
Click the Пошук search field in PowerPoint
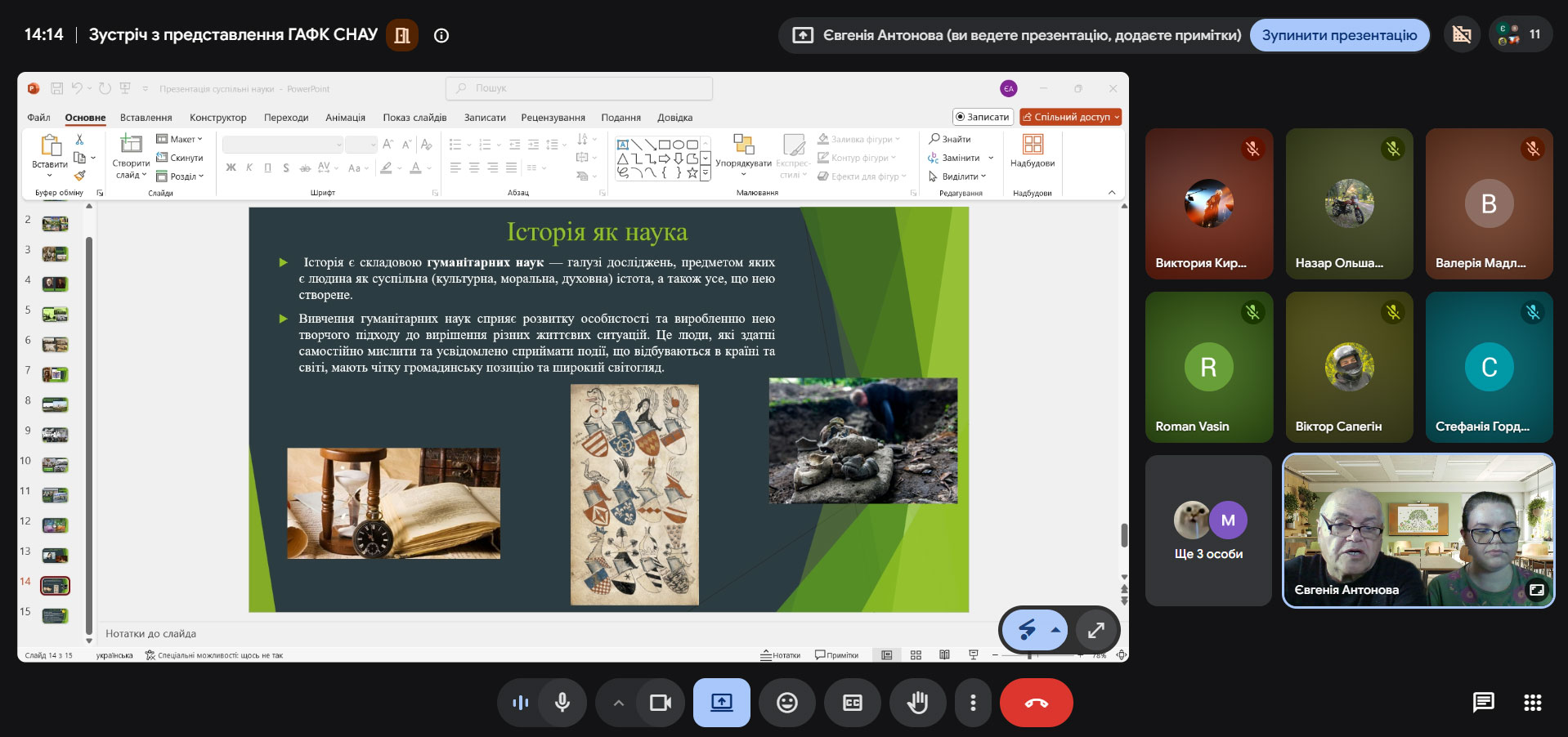579,88
